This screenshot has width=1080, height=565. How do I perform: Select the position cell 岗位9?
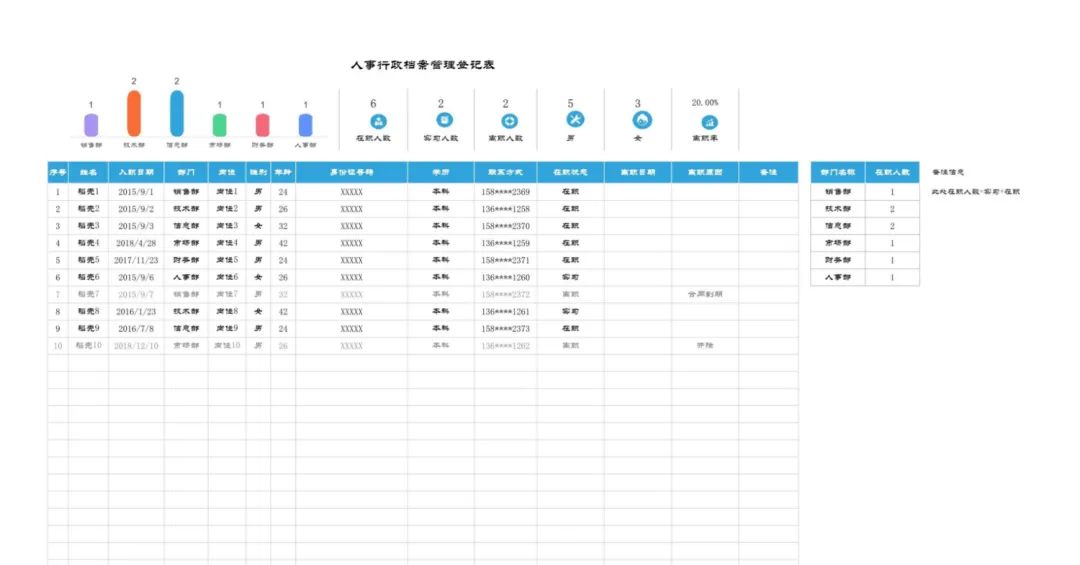click(x=227, y=329)
